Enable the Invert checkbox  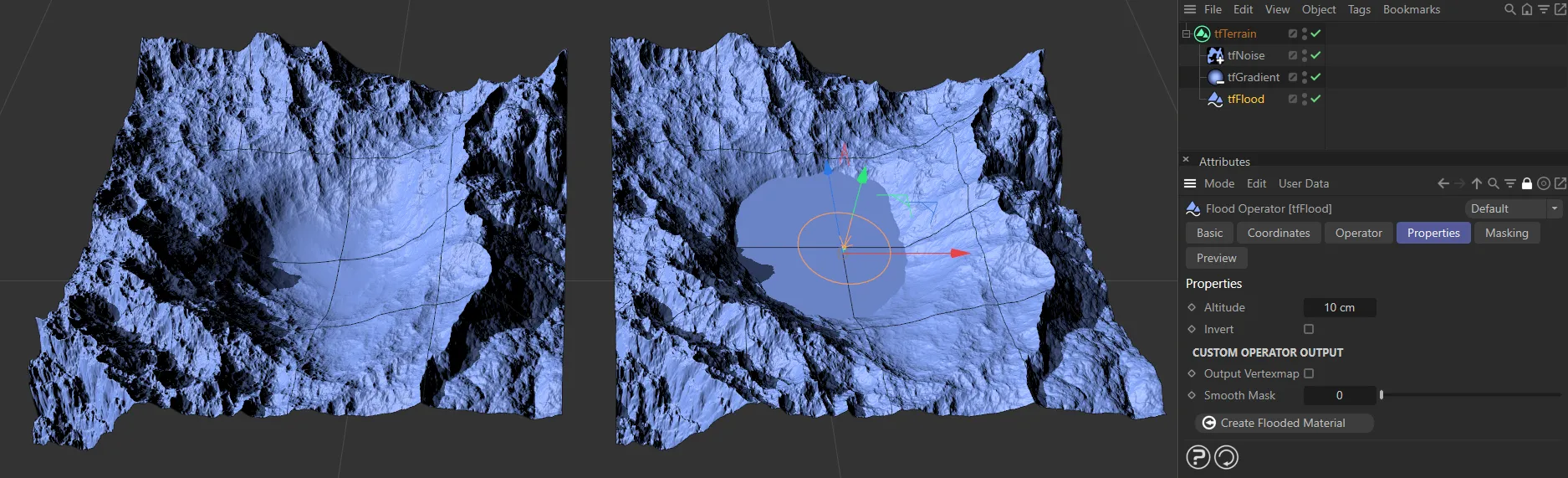1309,330
